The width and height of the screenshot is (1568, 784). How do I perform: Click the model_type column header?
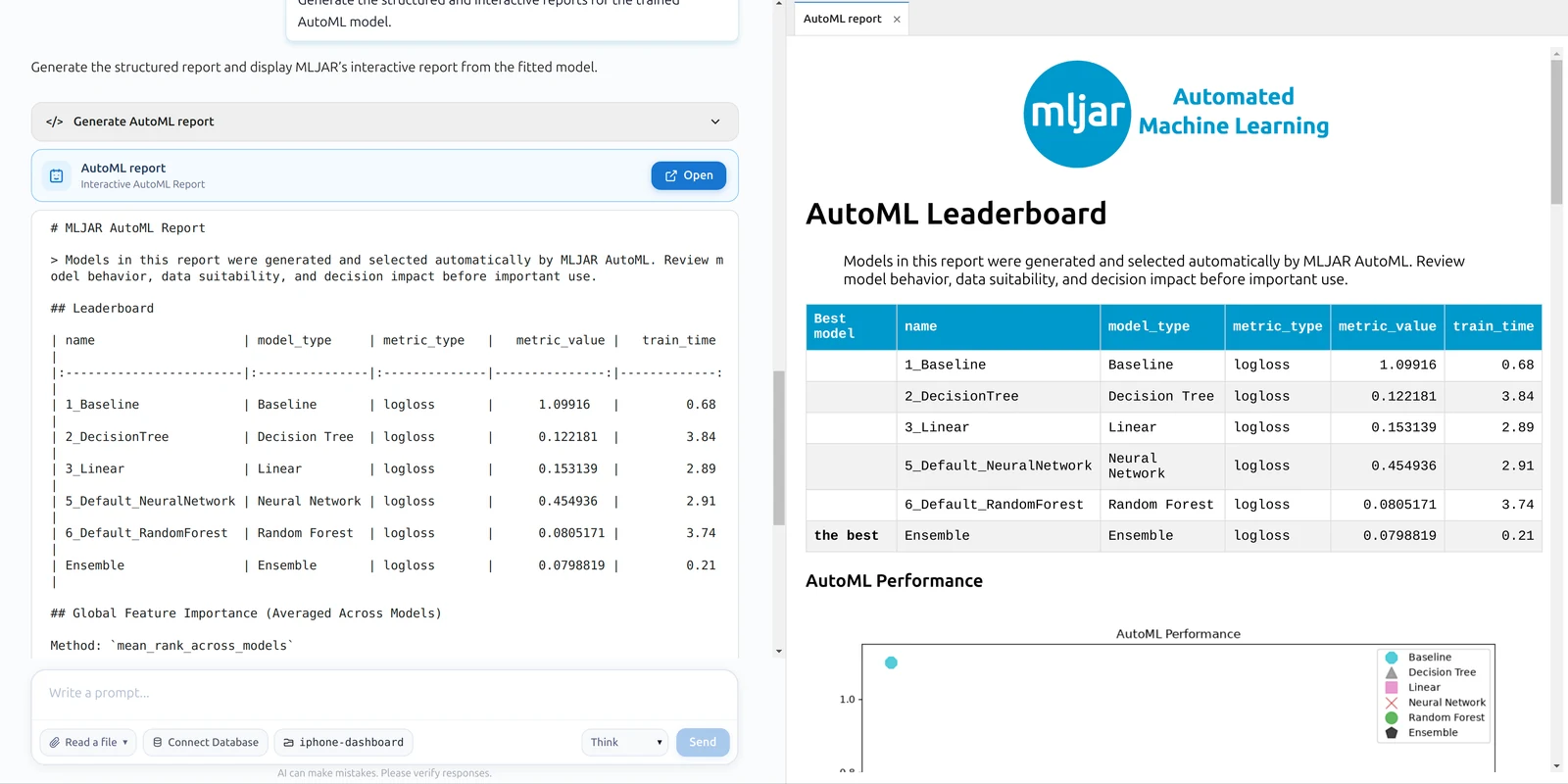[x=1161, y=326]
